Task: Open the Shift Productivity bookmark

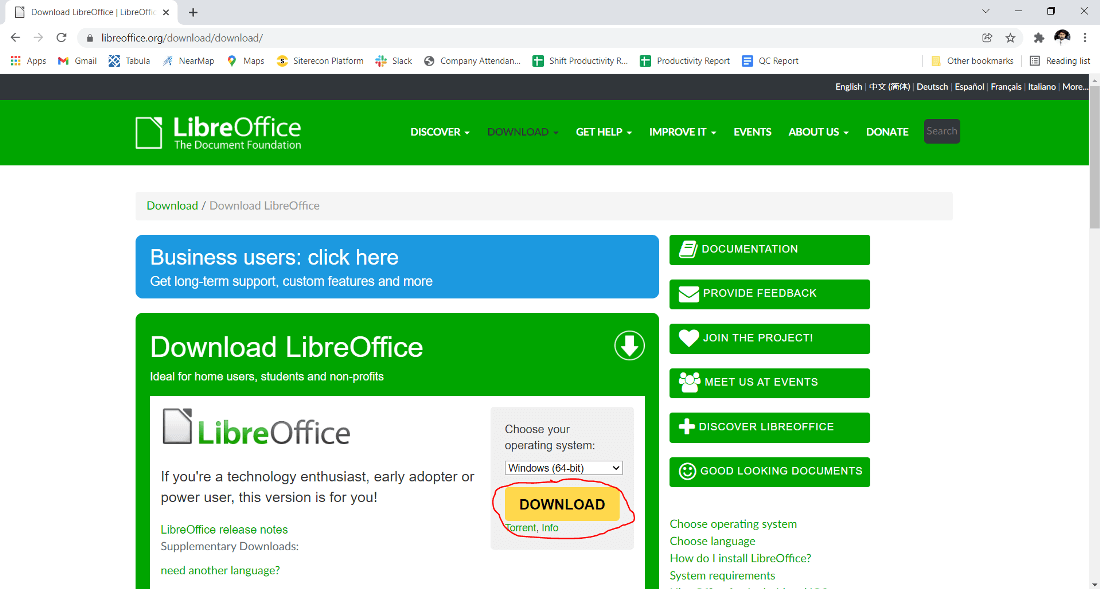Action: pos(579,61)
